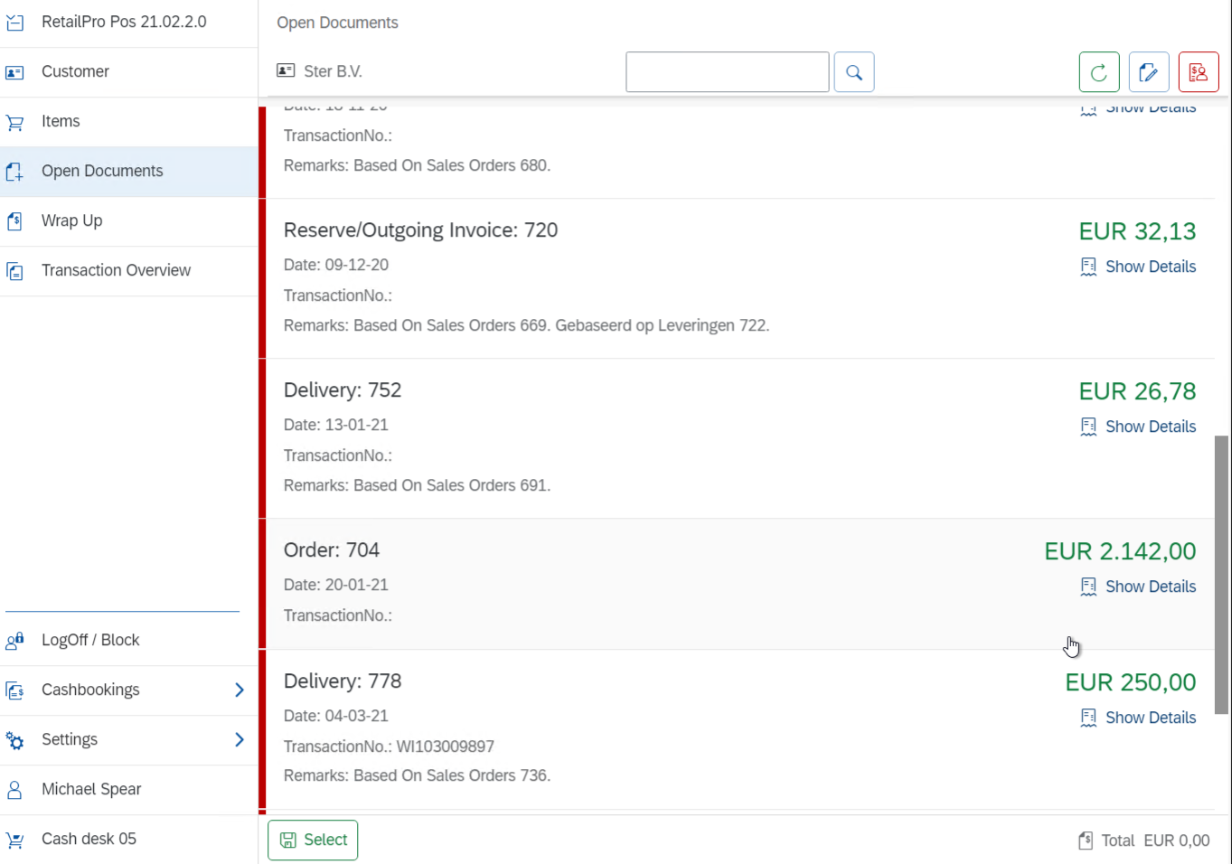Click the document search input field

[727, 72]
